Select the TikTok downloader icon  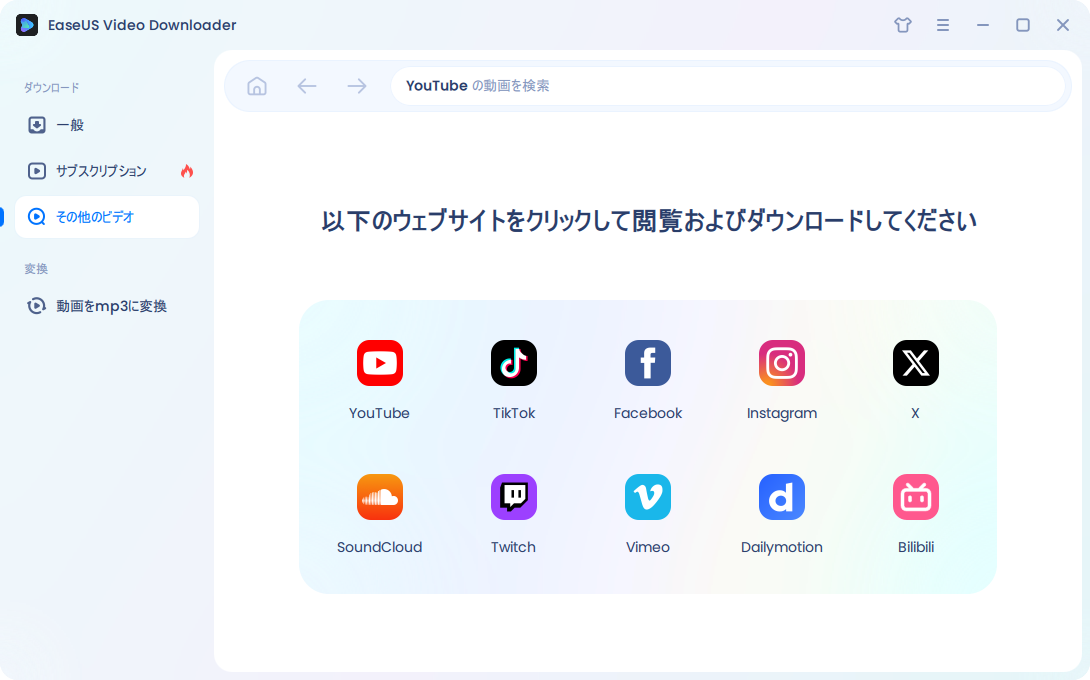click(514, 363)
